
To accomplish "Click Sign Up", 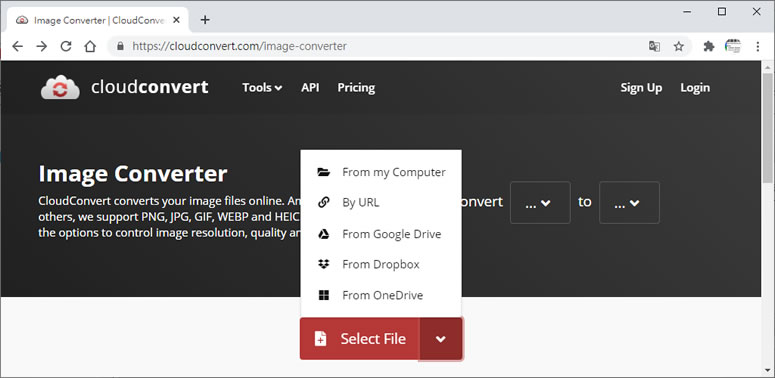I will (641, 88).
